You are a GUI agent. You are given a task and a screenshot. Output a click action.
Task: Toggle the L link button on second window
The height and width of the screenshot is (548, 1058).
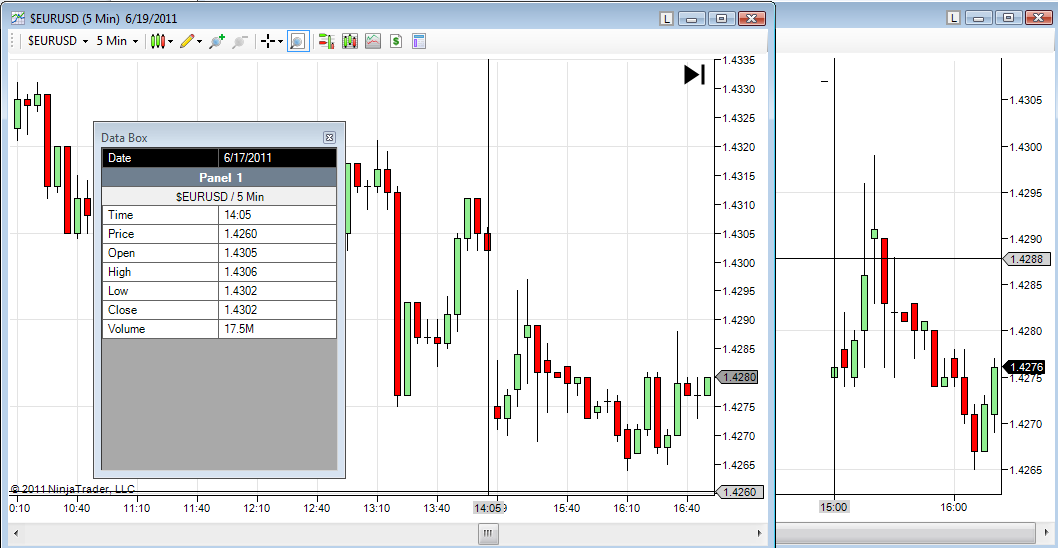[953, 18]
